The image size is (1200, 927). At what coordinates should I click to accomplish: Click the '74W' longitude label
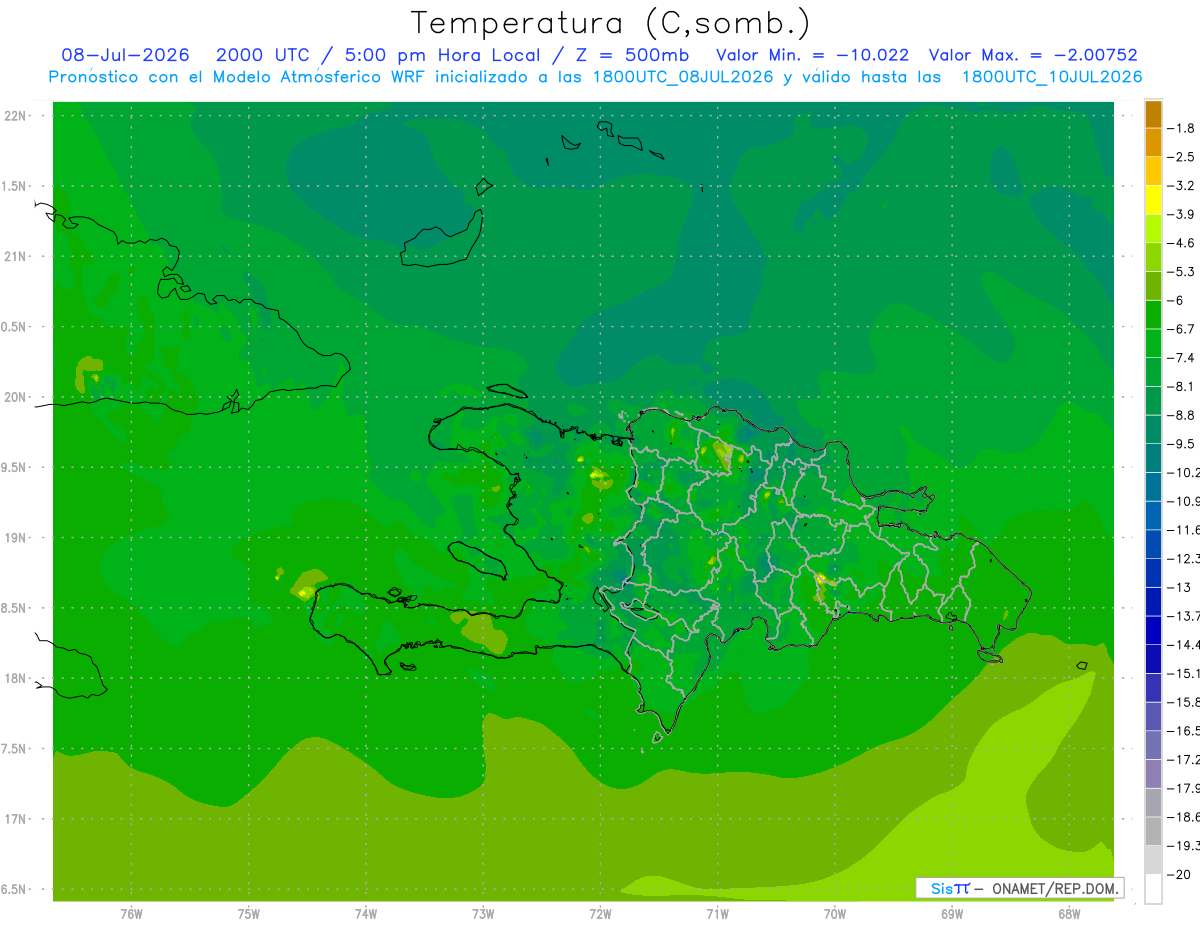[366, 914]
